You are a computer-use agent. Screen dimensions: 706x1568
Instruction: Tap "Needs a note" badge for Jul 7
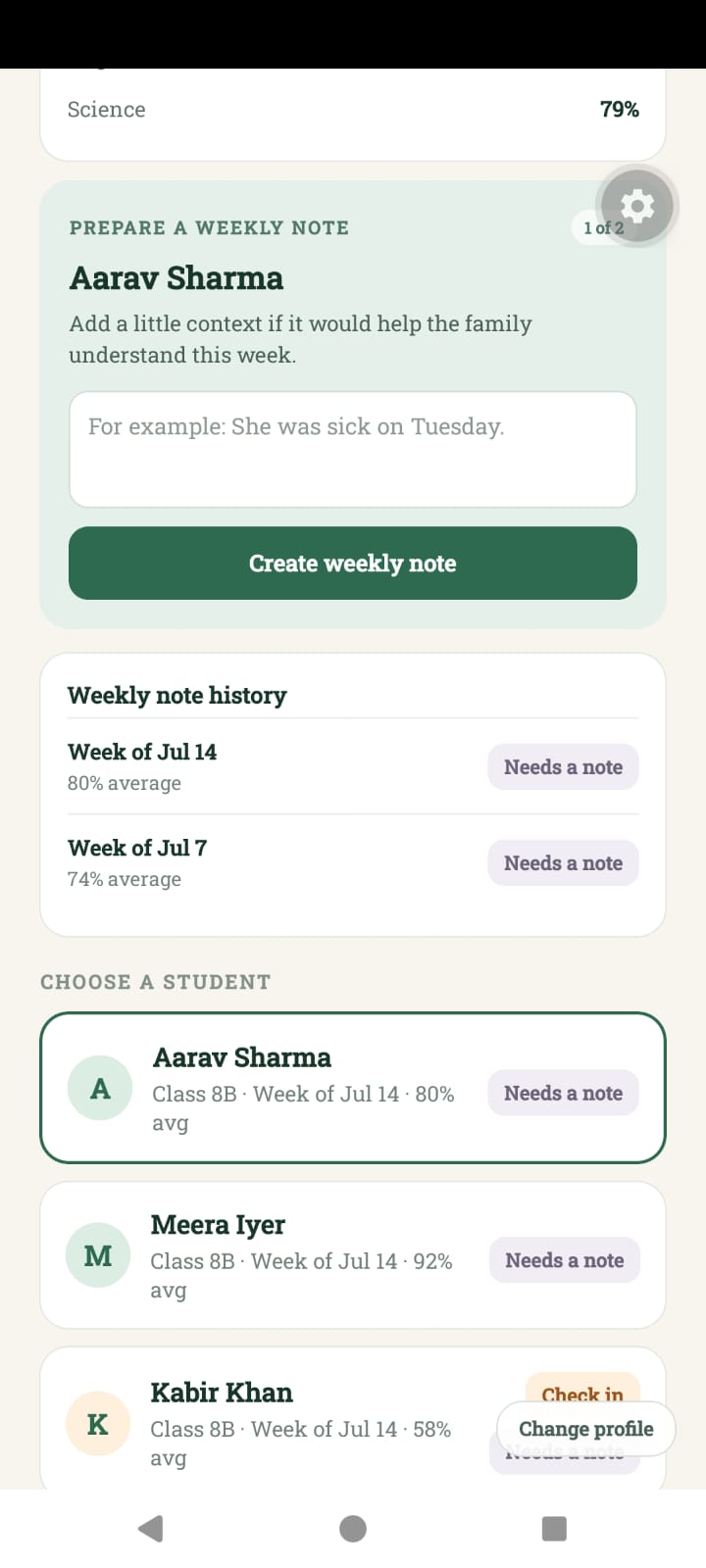tap(563, 862)
